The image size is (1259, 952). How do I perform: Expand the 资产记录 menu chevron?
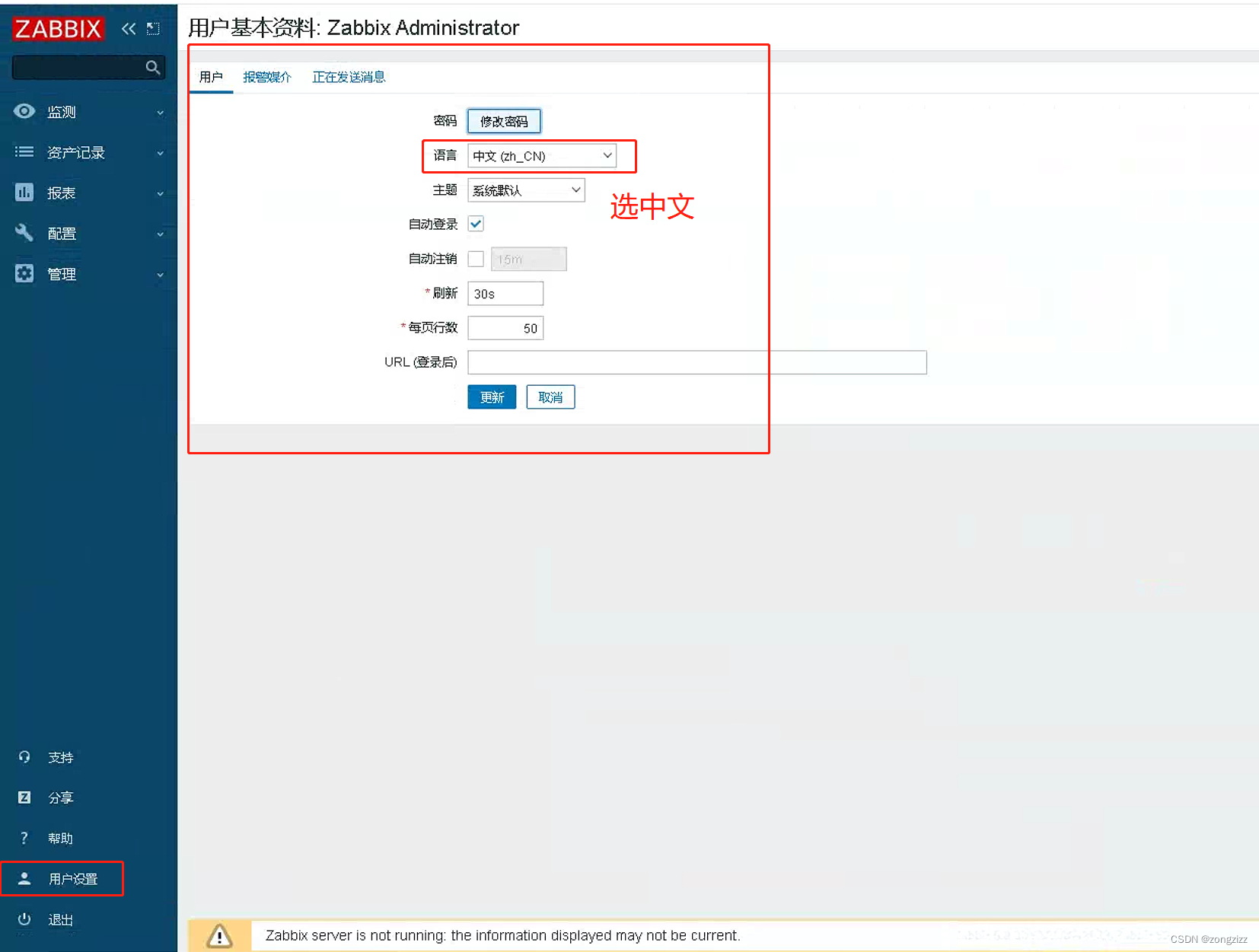click(161, 153)
